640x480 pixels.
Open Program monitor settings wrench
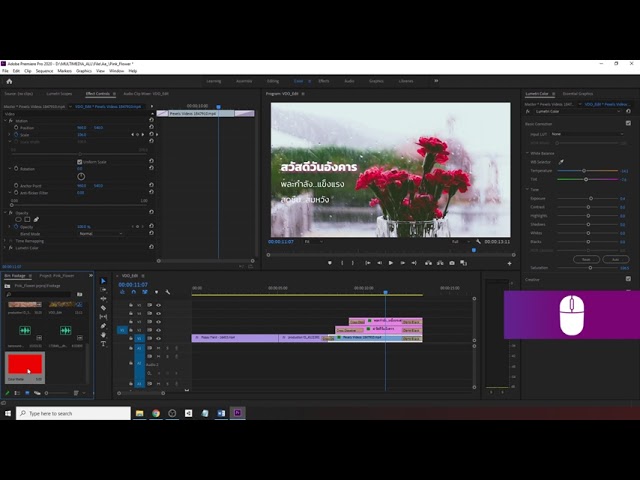coord(478,242)
